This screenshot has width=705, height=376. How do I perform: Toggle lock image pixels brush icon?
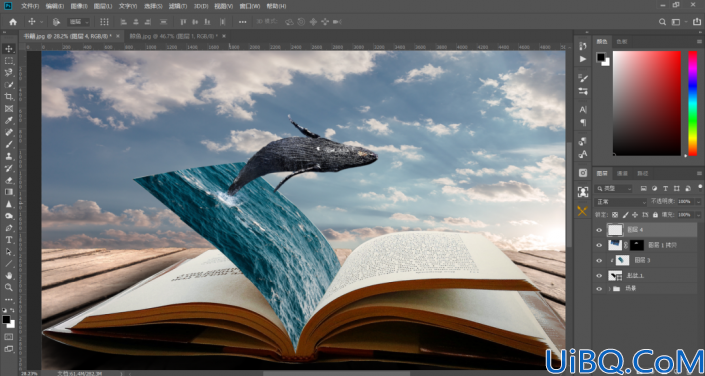click(x=625, y=215)
